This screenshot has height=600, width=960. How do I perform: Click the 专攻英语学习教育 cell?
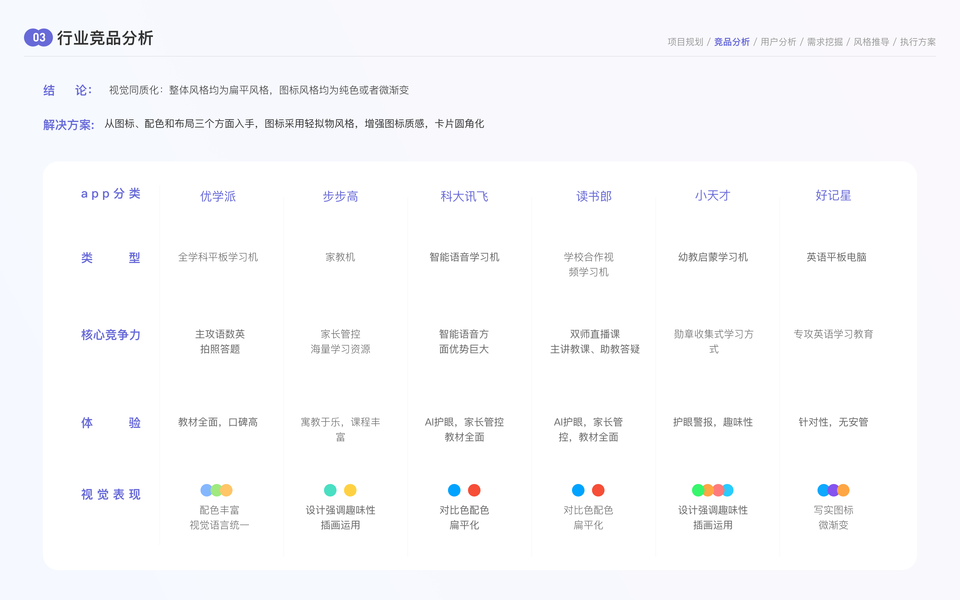pyautogui.click(x=833, y=334)
